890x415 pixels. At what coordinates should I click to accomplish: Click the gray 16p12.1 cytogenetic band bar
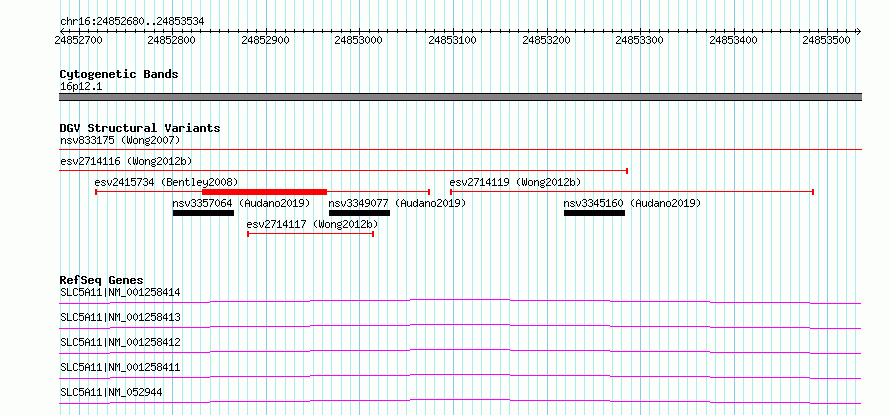[x=460, y=97]
